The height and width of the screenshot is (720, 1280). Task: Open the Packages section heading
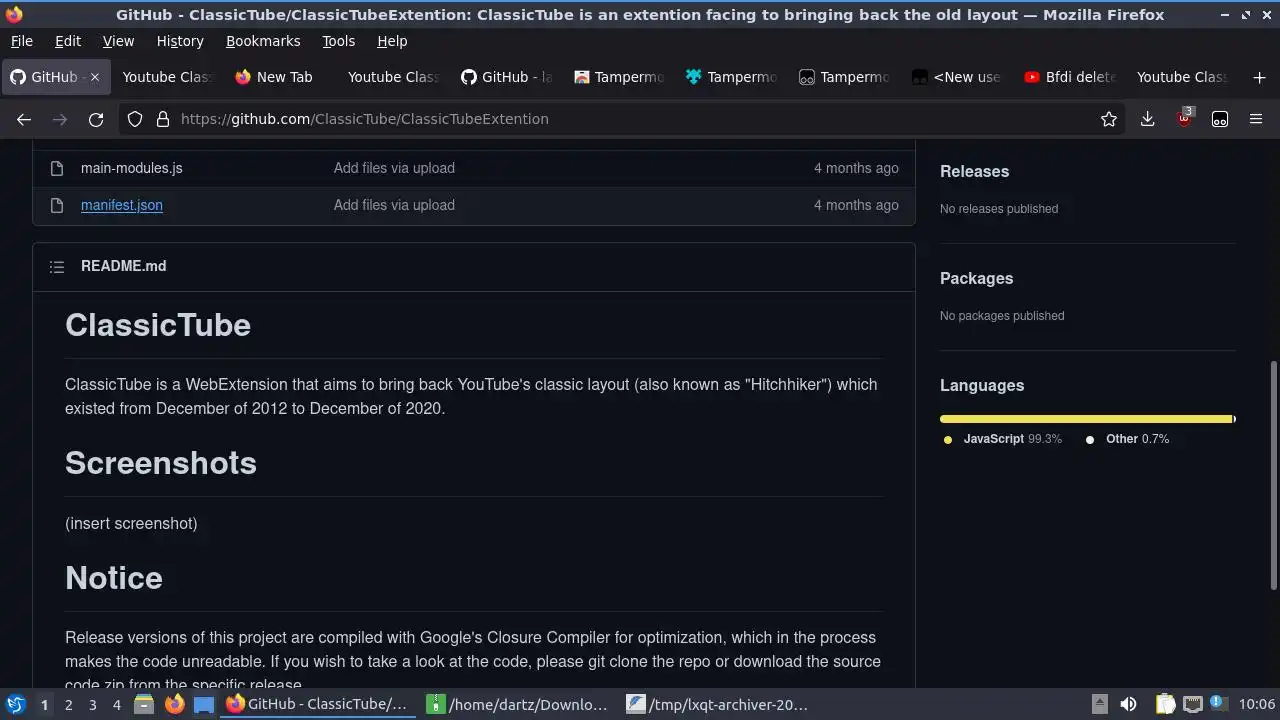pyautogui.click(x=976, y=278)
